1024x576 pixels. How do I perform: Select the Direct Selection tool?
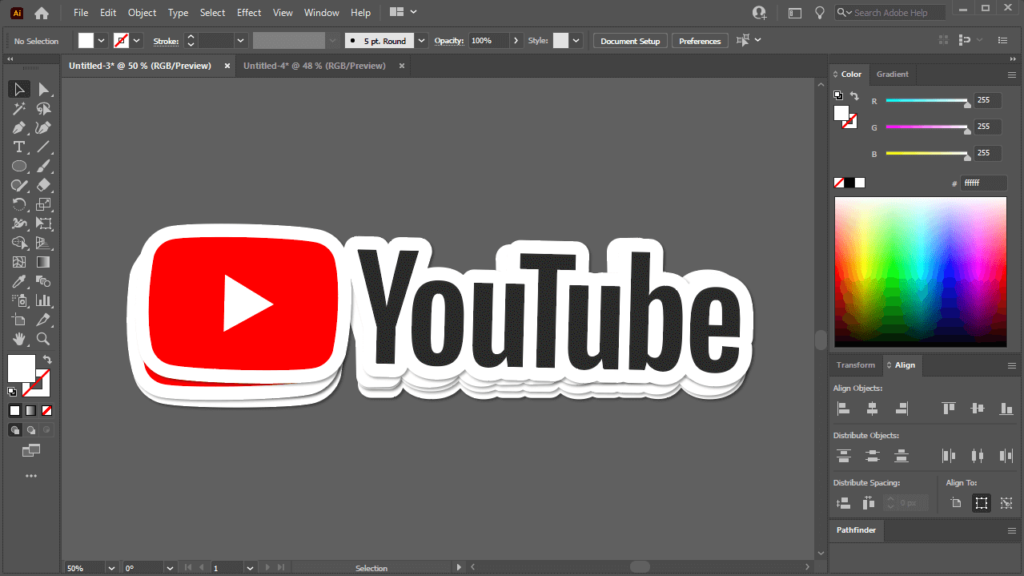click(44, 89)
